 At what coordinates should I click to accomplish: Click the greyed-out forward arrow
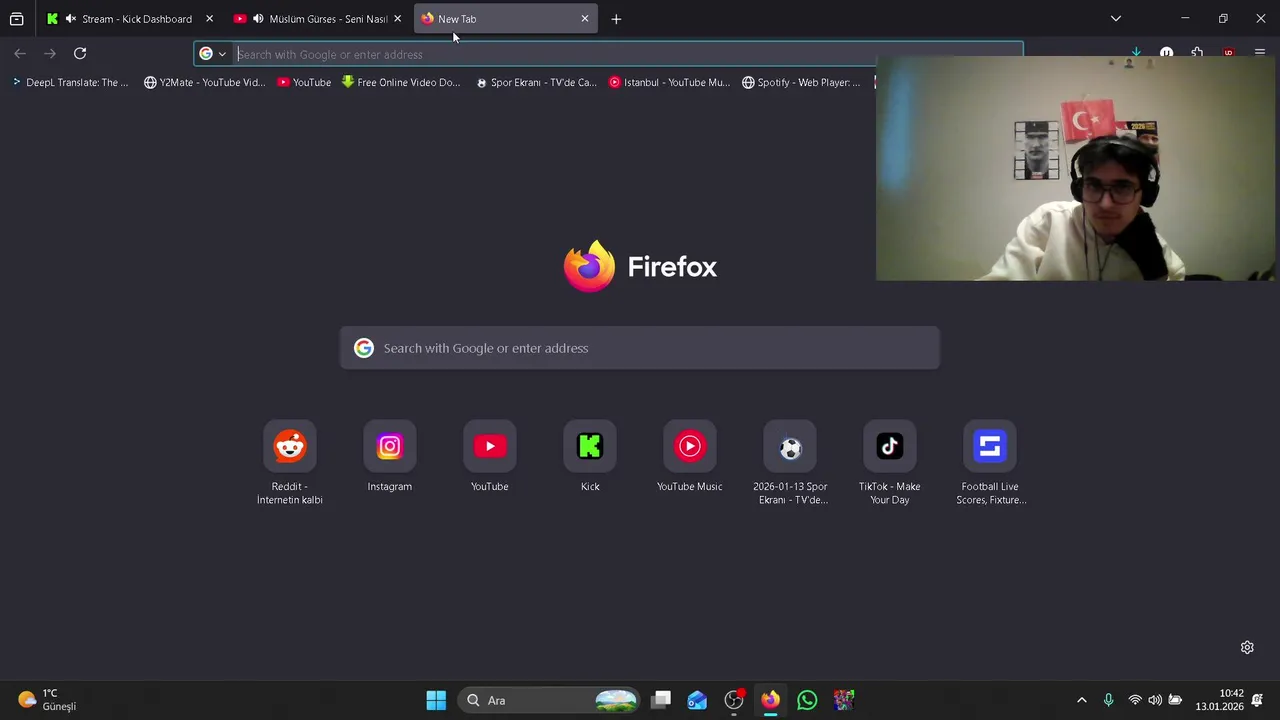pos(50,53)
